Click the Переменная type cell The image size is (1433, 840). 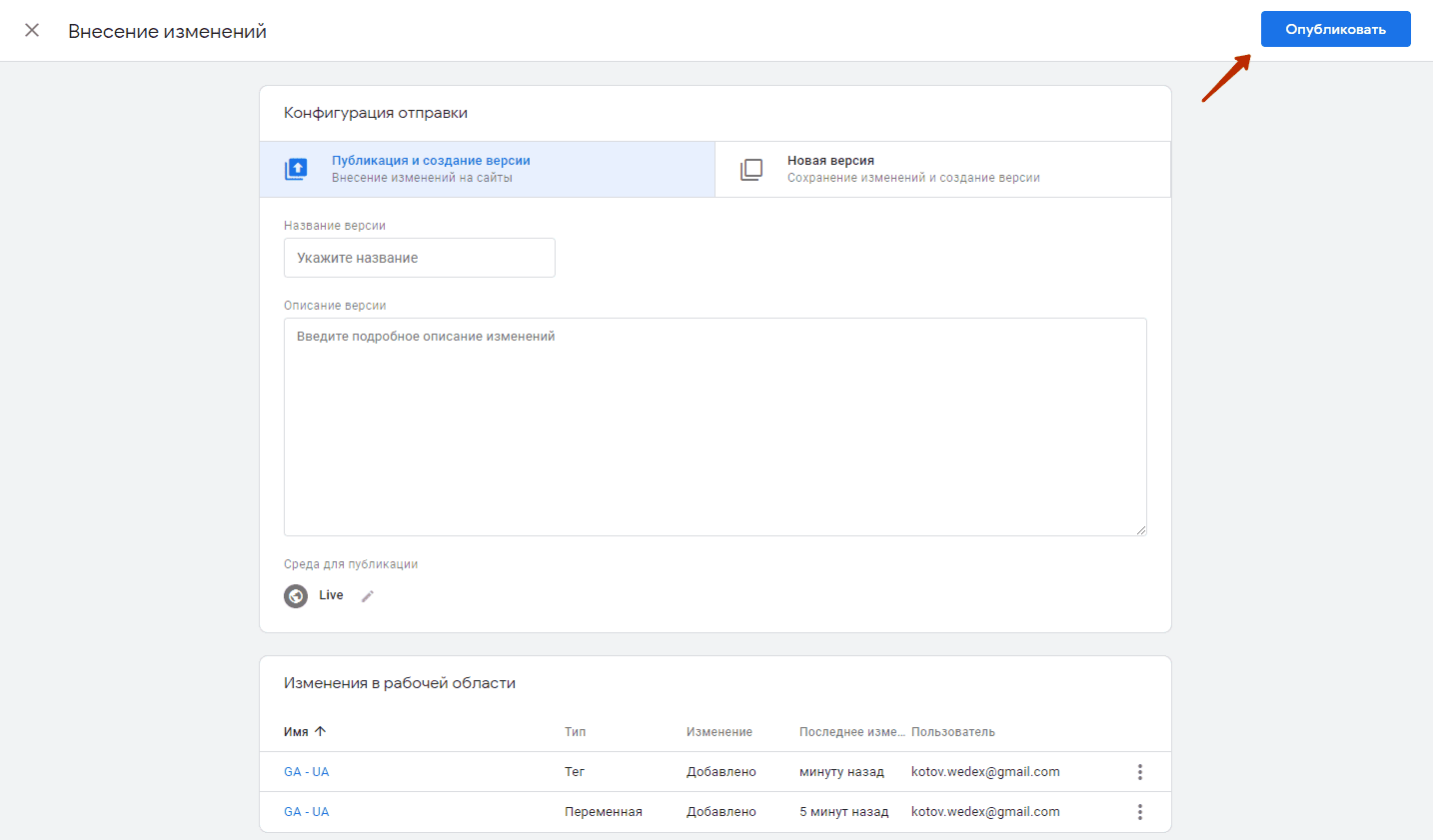[604, 812]
